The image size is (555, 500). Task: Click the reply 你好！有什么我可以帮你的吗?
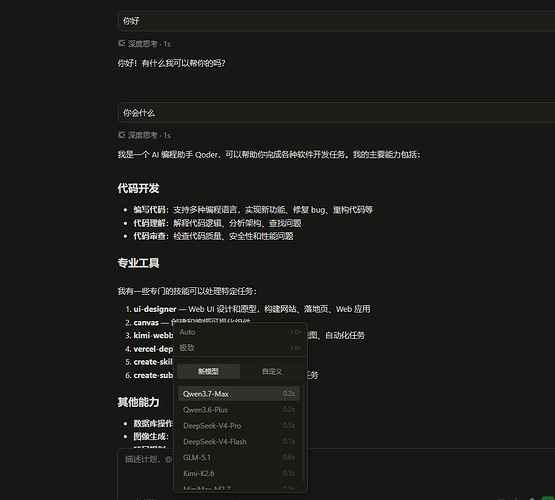(x=171, y=63)
